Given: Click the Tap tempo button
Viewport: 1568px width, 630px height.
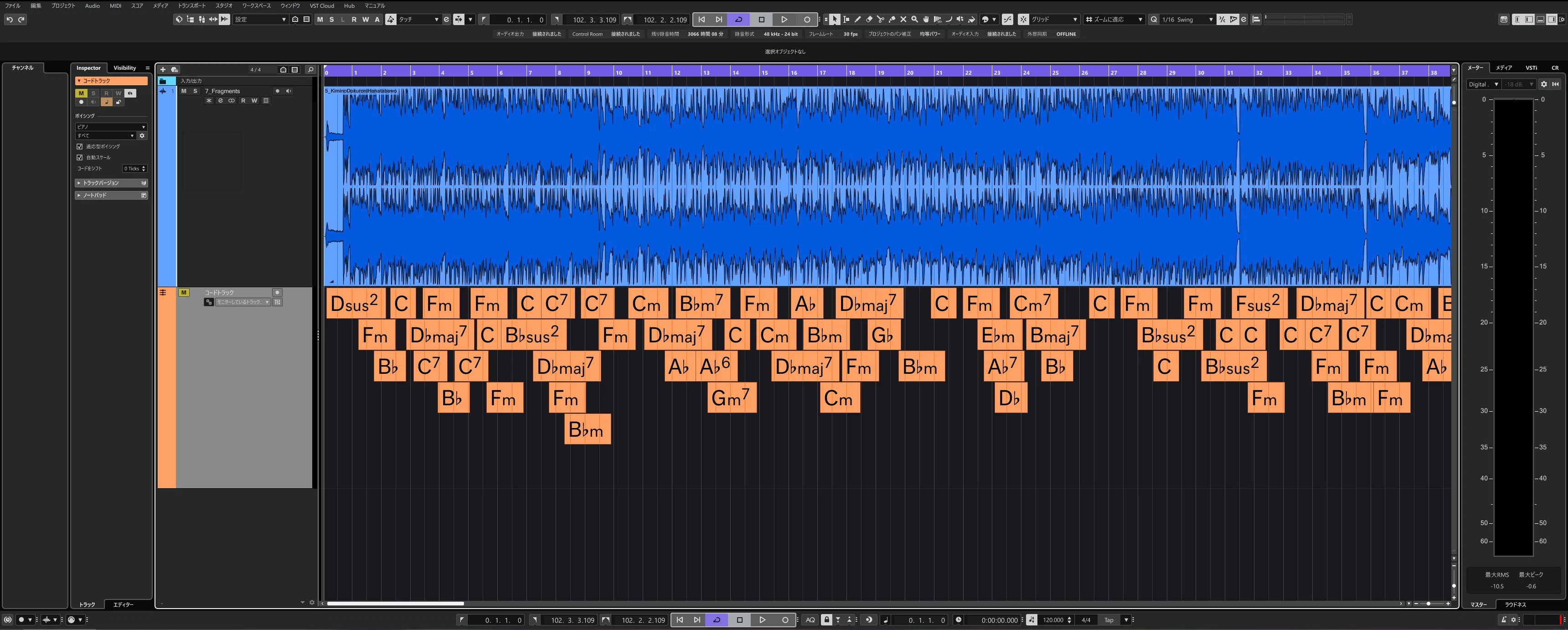Looking at the screenshot, I should tap(1109, 620).
